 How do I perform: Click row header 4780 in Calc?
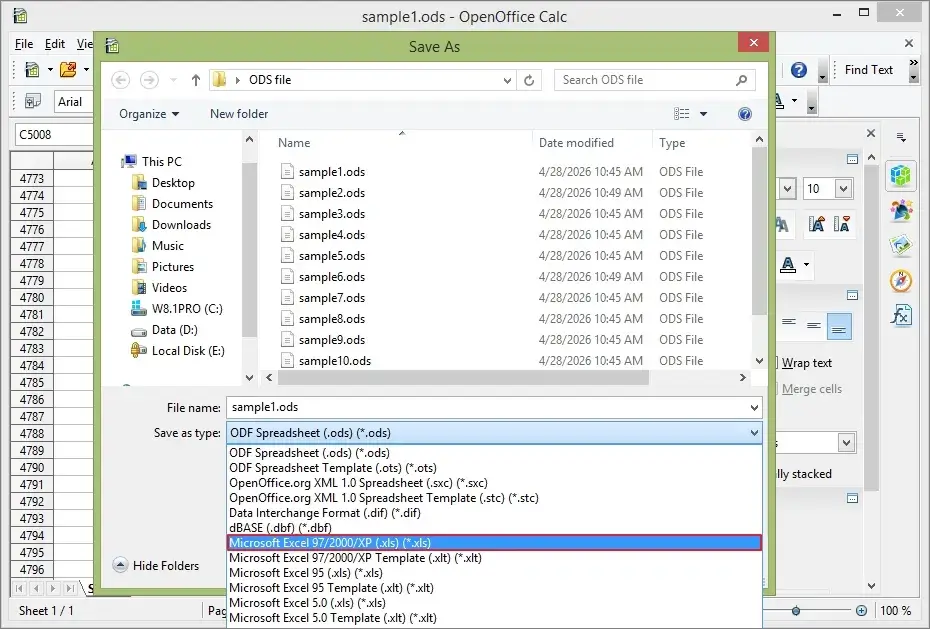[31, 298]
